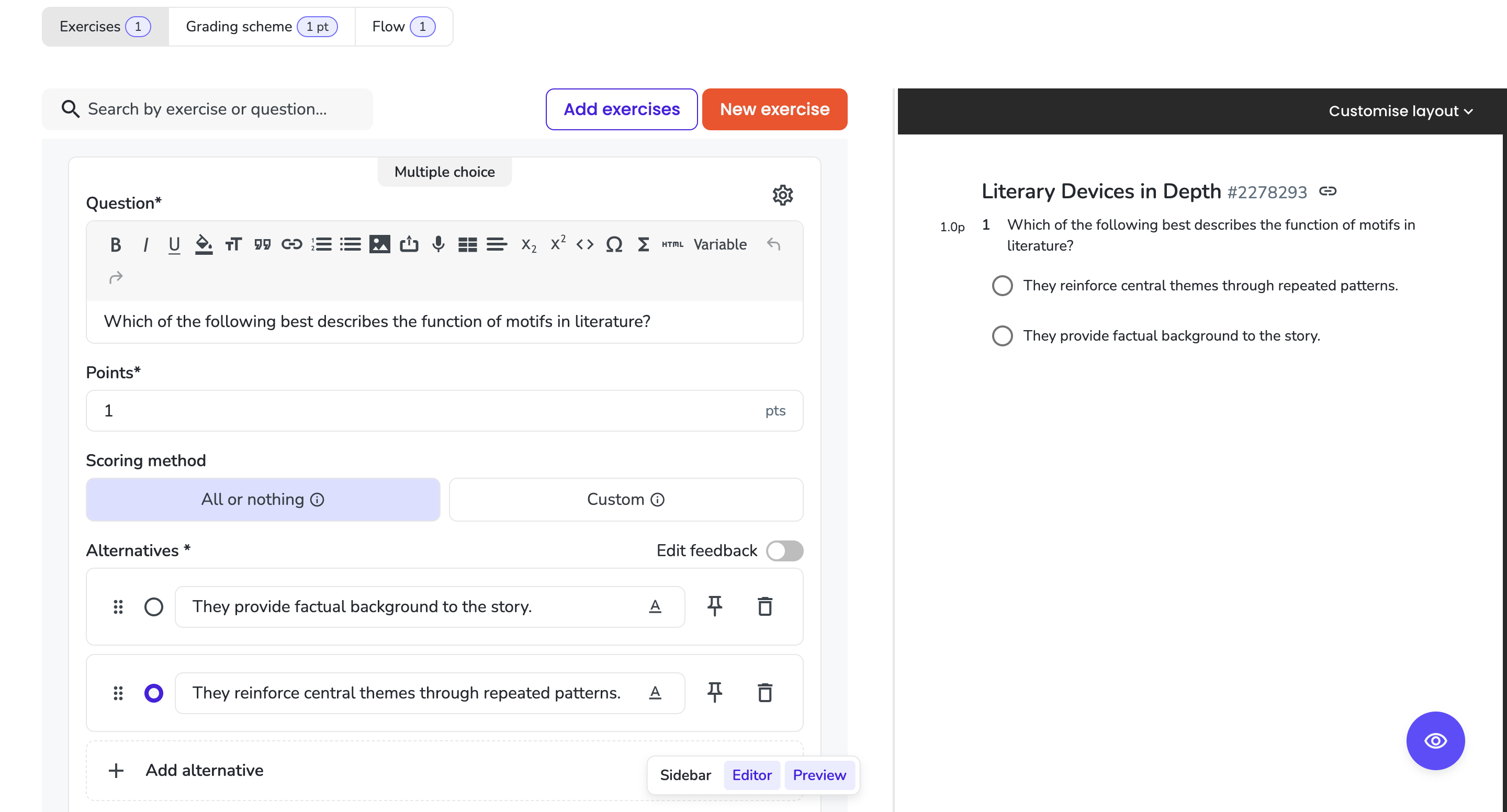This screenshot has width=1507, height=812.
Task: Create a numbered list
Action: pos(321,244)
